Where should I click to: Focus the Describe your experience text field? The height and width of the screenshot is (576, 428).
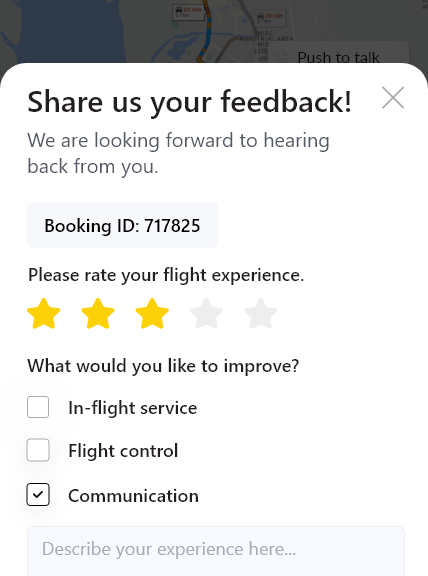click(x=216, y=551)
